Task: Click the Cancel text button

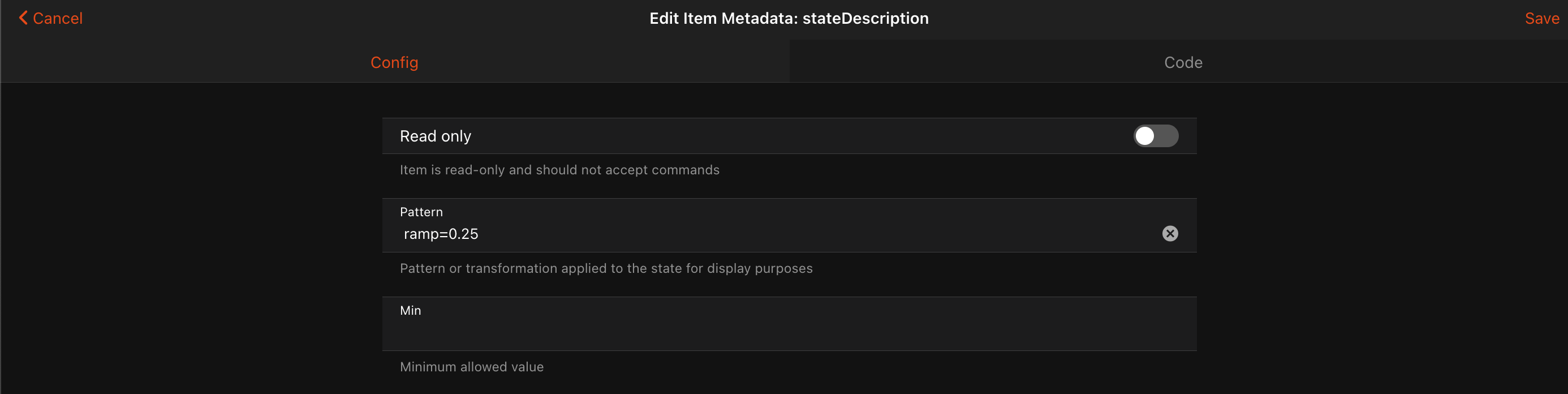Action: point(57,18)
